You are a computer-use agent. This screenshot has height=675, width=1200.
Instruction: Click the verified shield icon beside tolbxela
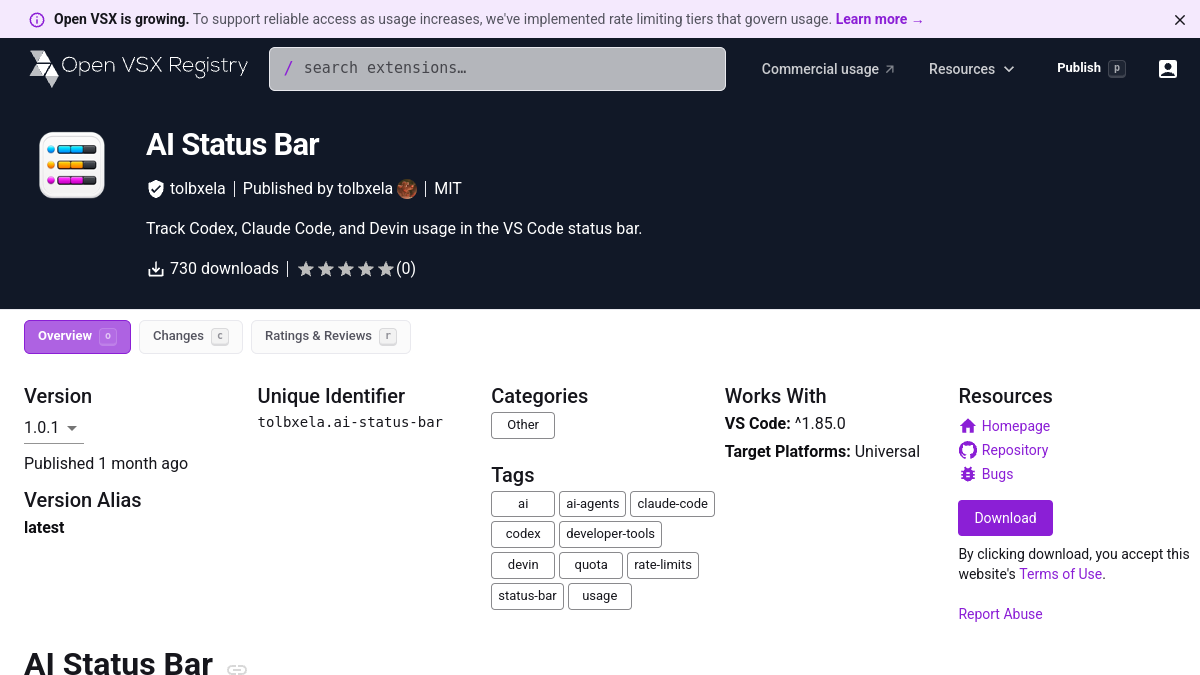click(155, 188)
